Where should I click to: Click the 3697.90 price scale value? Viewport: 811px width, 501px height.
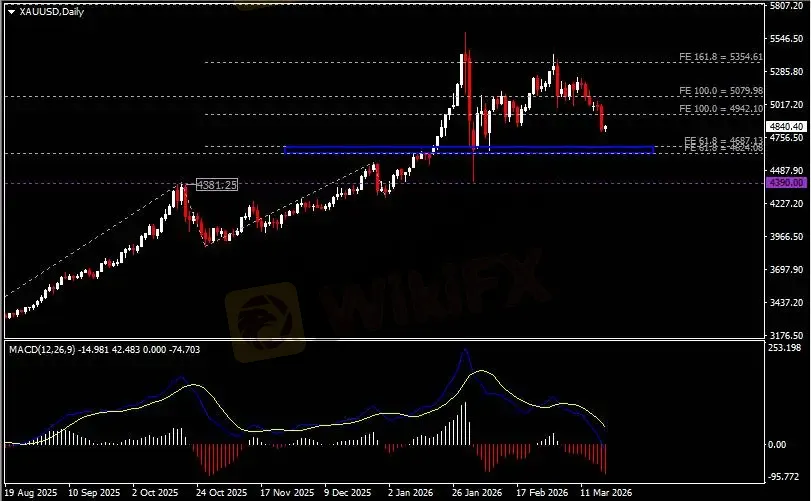(x=786, y=269)
